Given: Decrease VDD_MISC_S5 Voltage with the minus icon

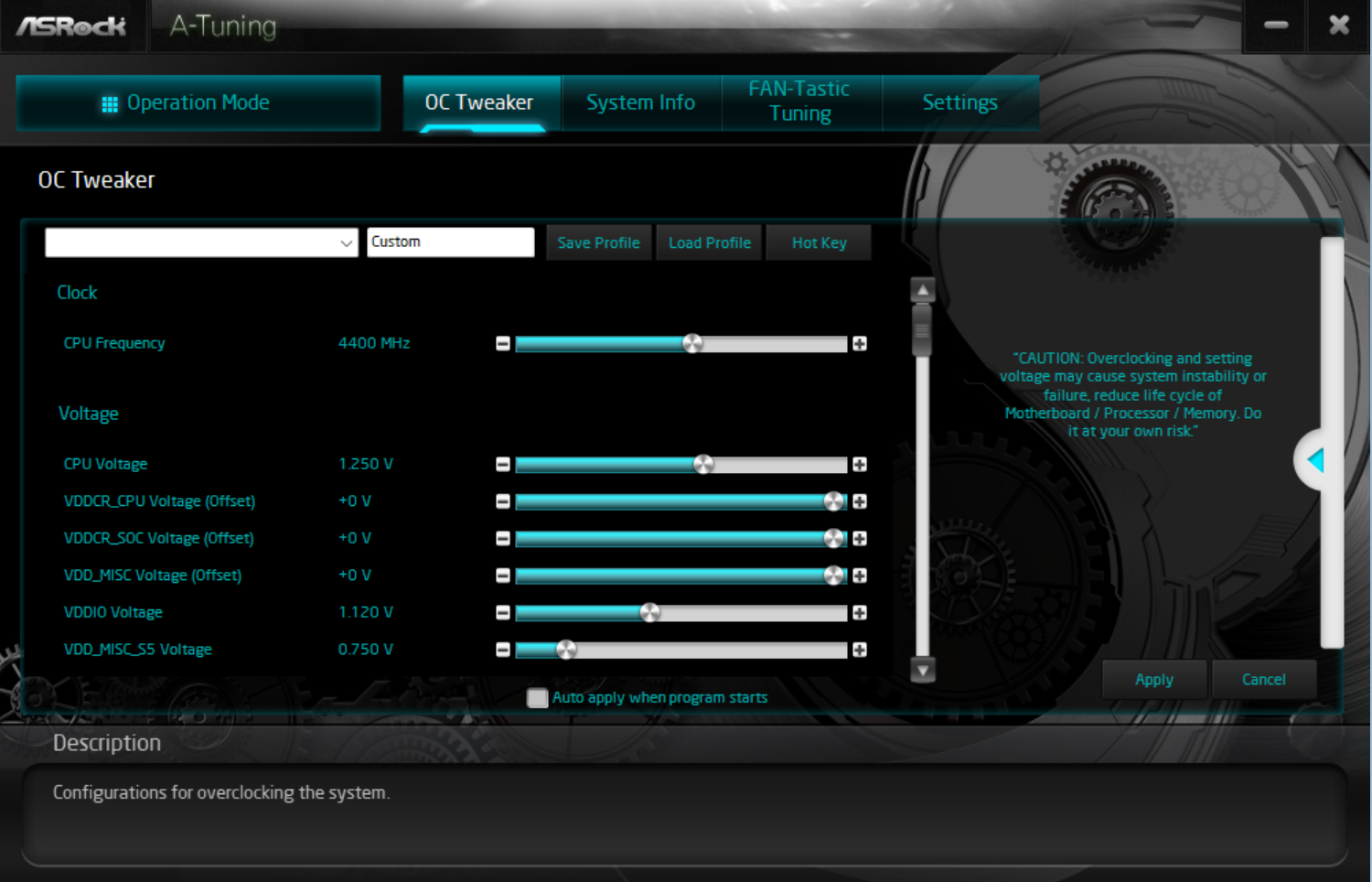Looking at the screenshot, I should pyautogui.click(x=502, y=650).
